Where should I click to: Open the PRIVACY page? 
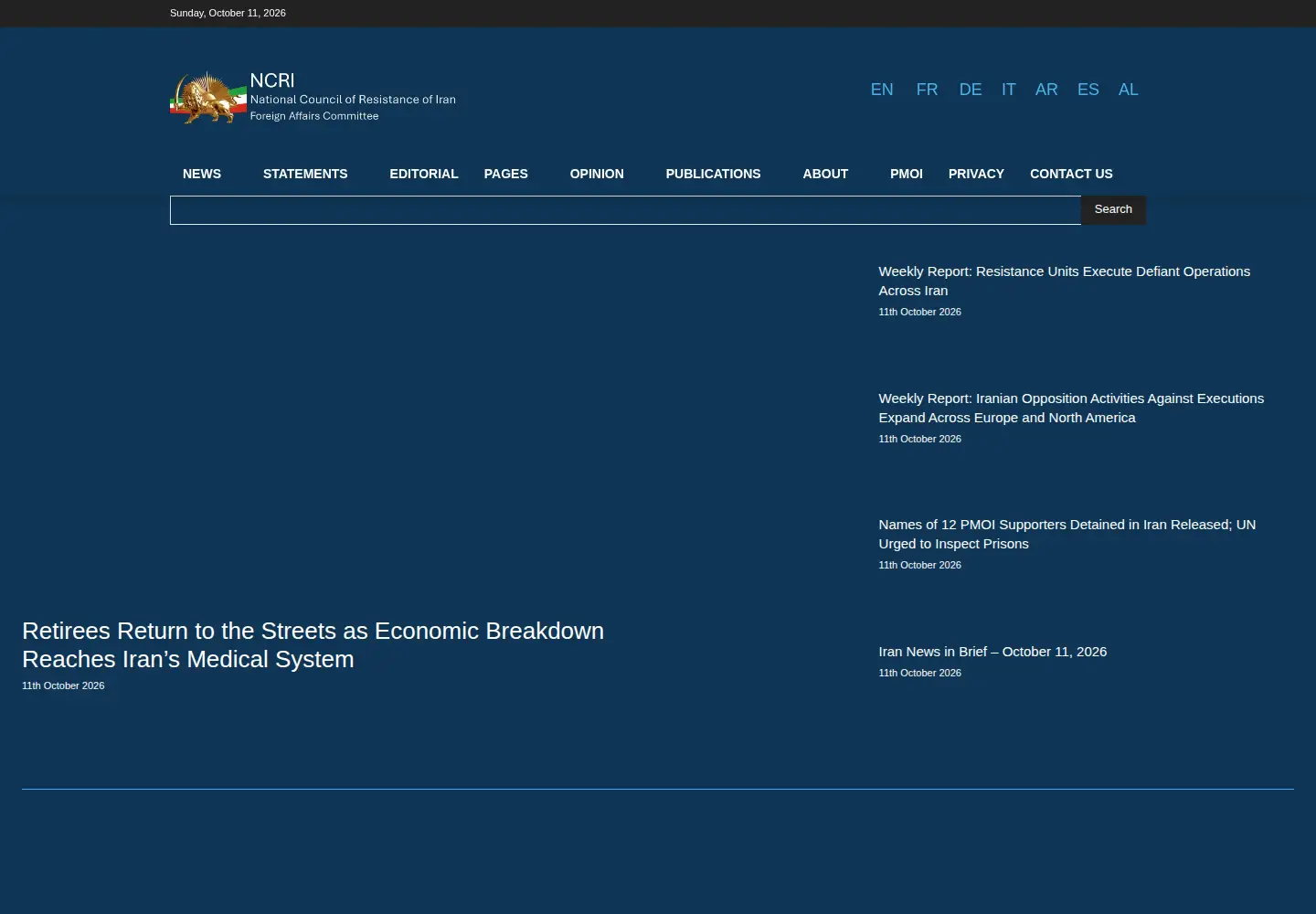pyautogui.click(x=976, y=174)
